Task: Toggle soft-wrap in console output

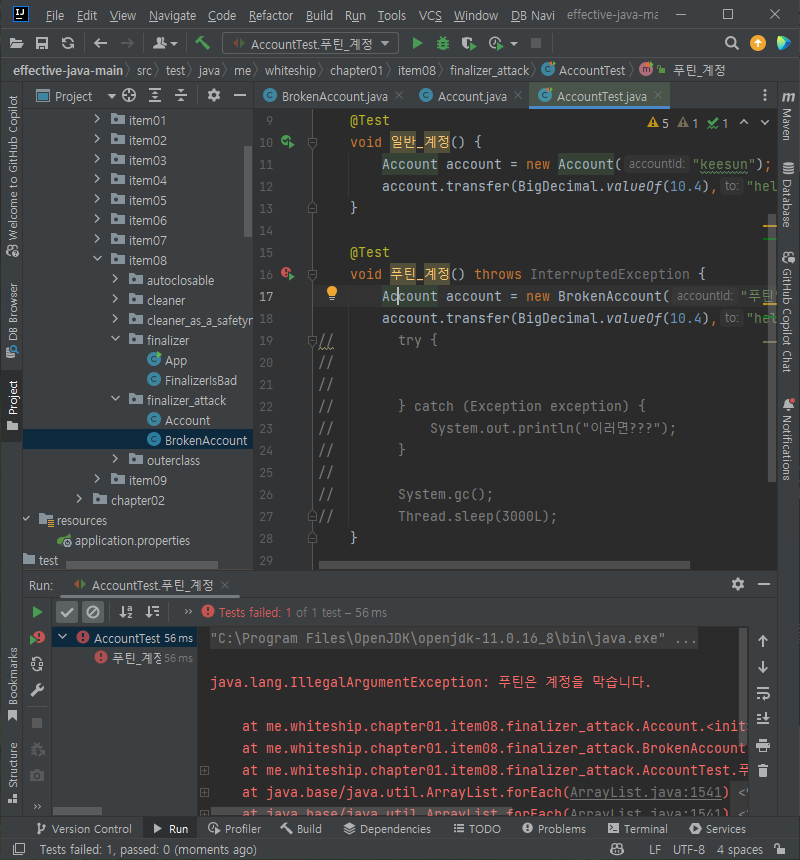Action: coord(763,693)
